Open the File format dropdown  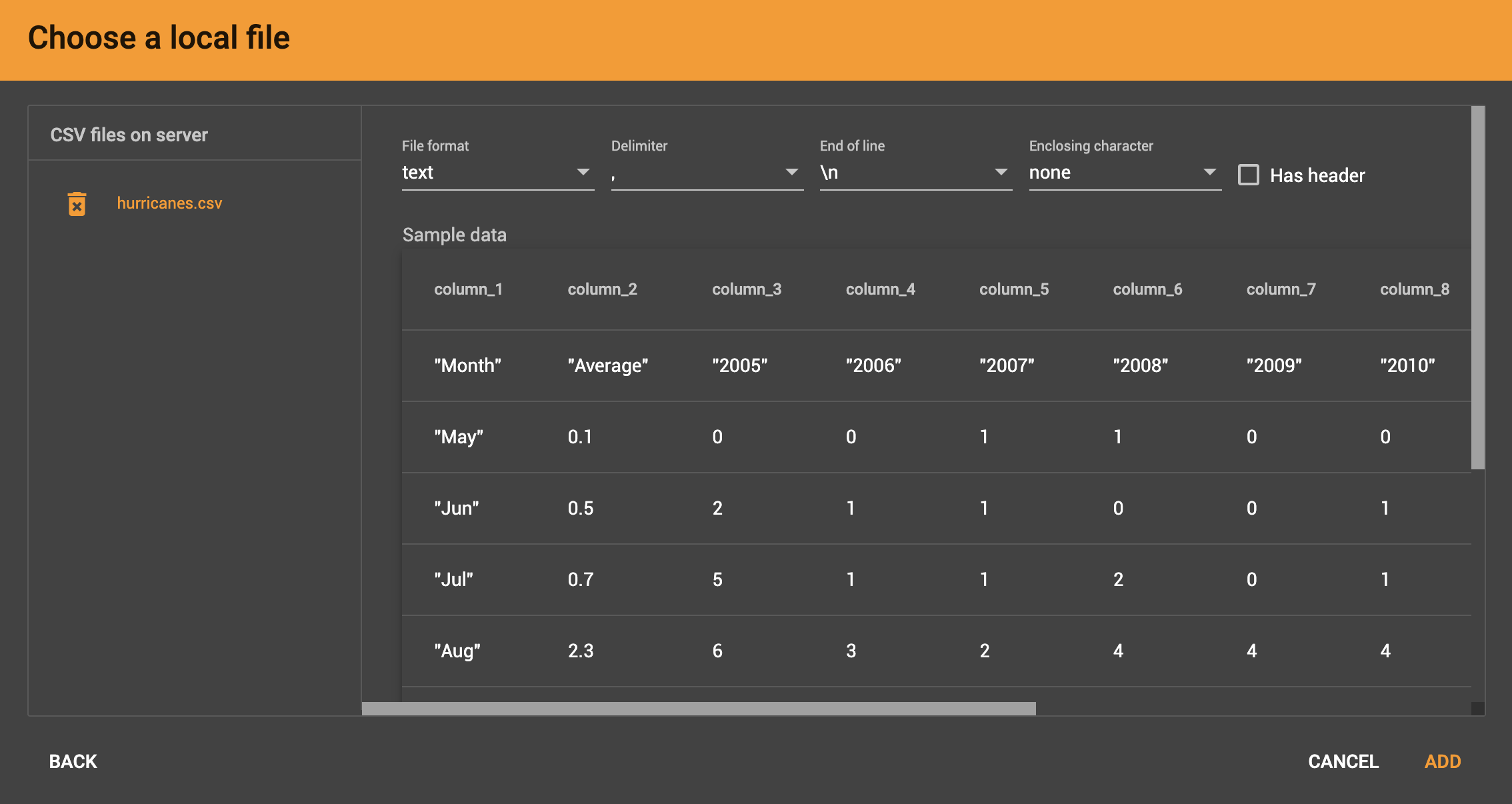click(583, 173)
